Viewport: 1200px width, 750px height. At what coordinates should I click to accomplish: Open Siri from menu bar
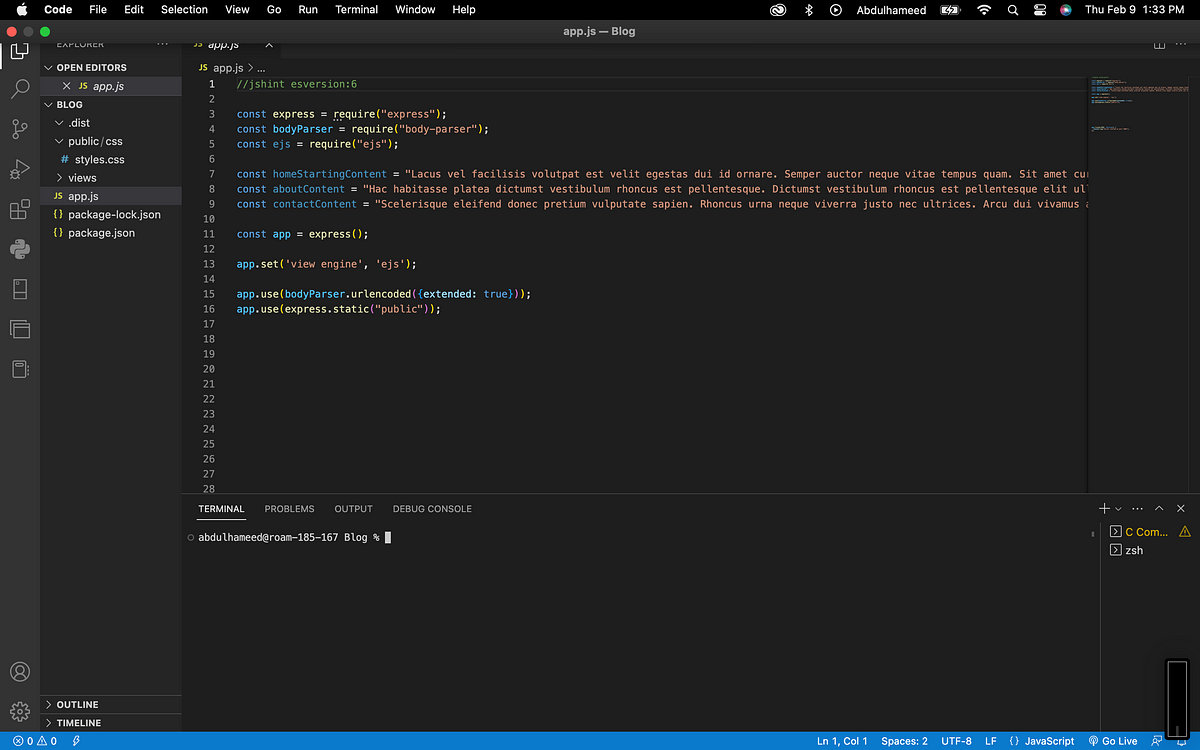[x=1066, y=10]
